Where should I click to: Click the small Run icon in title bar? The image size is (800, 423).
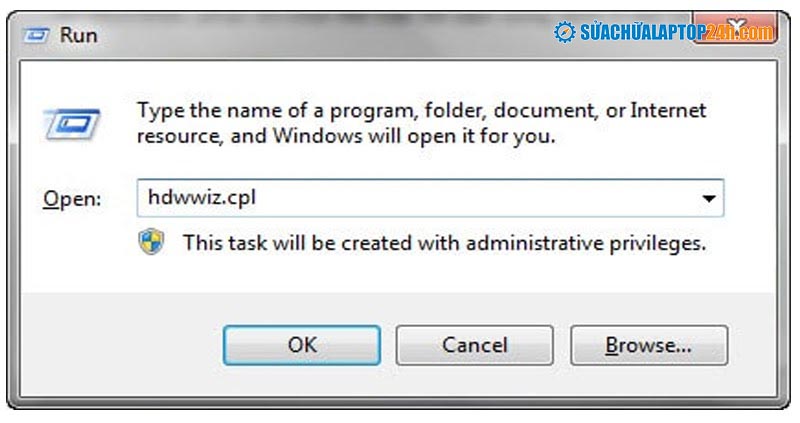coord(37,35)
